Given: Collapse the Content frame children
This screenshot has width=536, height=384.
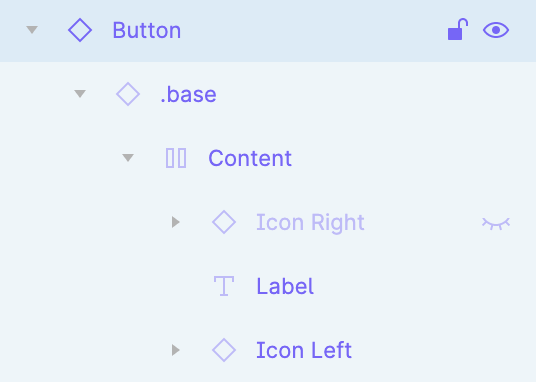Looking at the screenshot, I should coord(128,158).
